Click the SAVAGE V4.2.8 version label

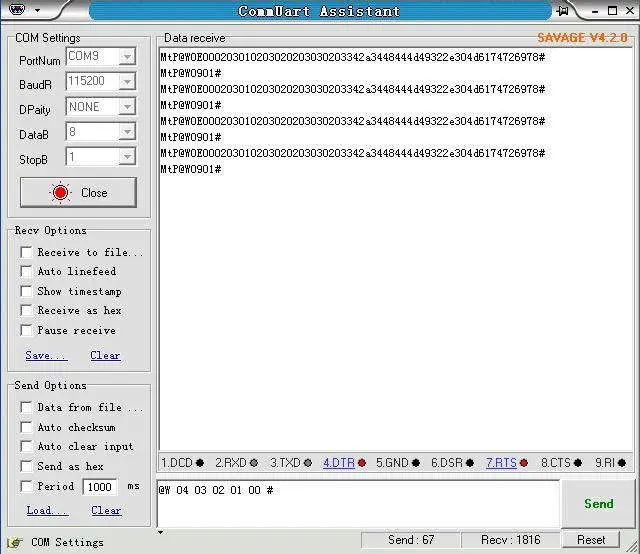[x=582, y=38]
